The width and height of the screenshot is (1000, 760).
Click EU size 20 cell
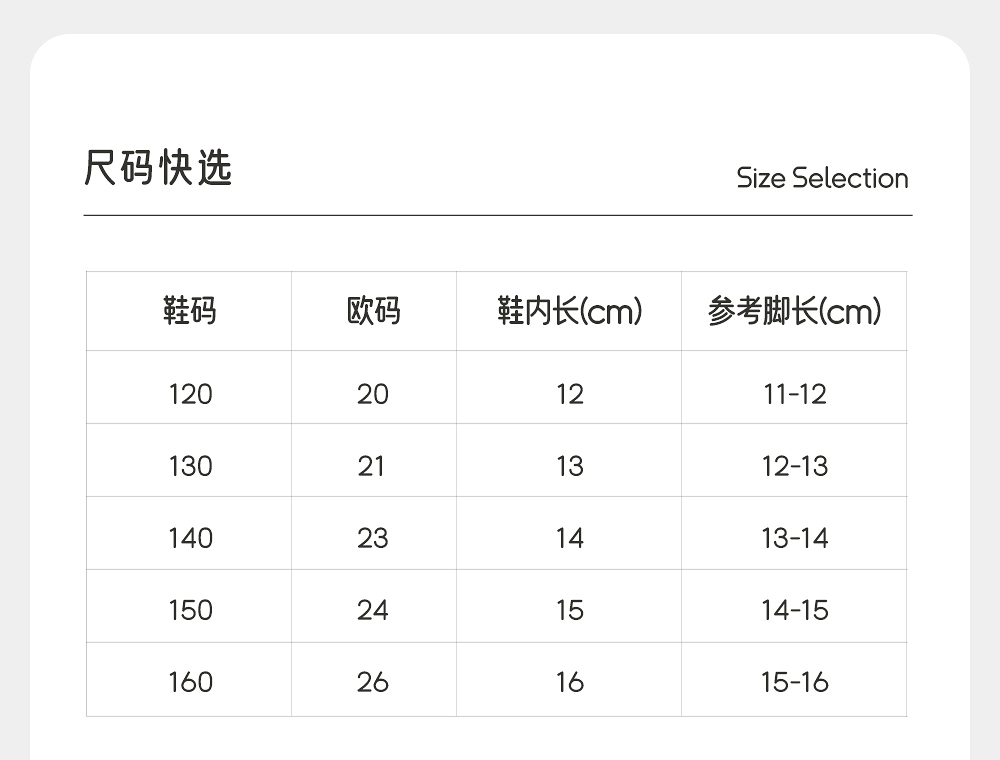pos(373,394)
